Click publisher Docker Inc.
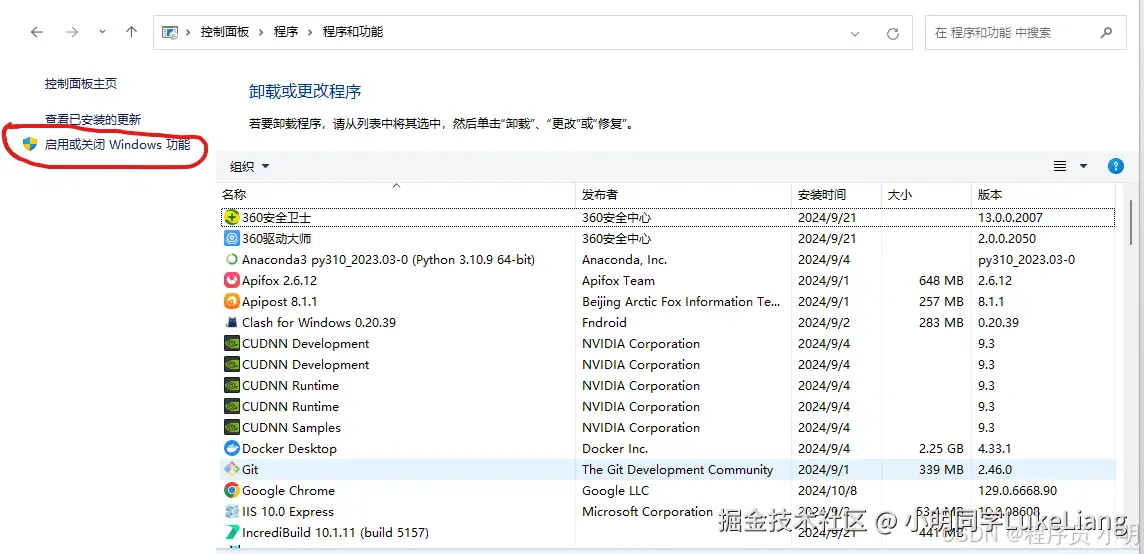The height and width of the screenshot is (554, 1144). (615, 448)
